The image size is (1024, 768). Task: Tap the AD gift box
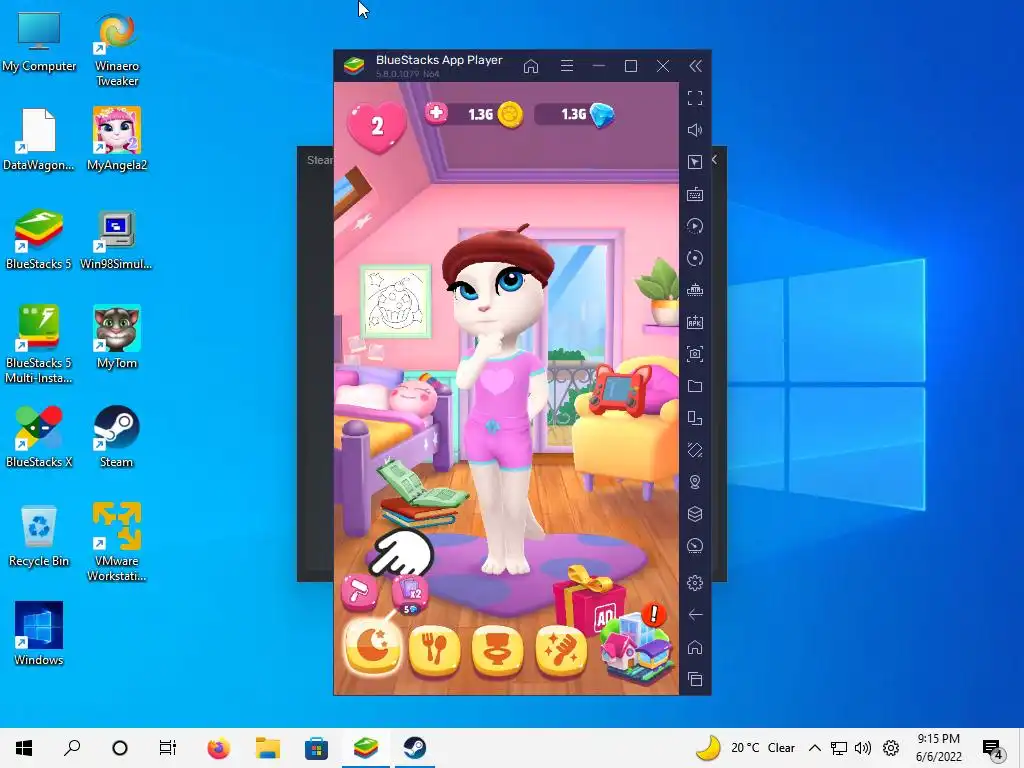tap(589, 602)
